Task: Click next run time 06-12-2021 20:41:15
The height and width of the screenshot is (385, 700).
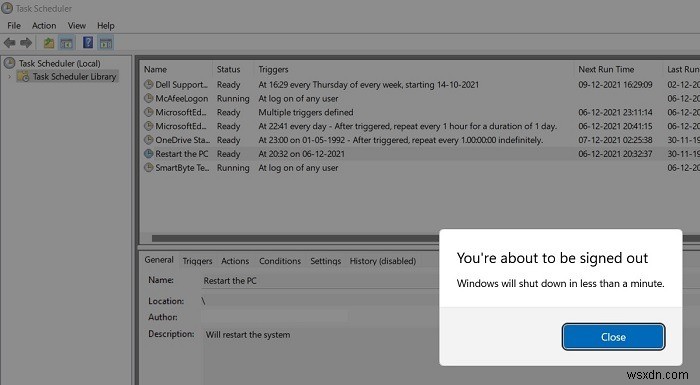Action: [615, 126]
